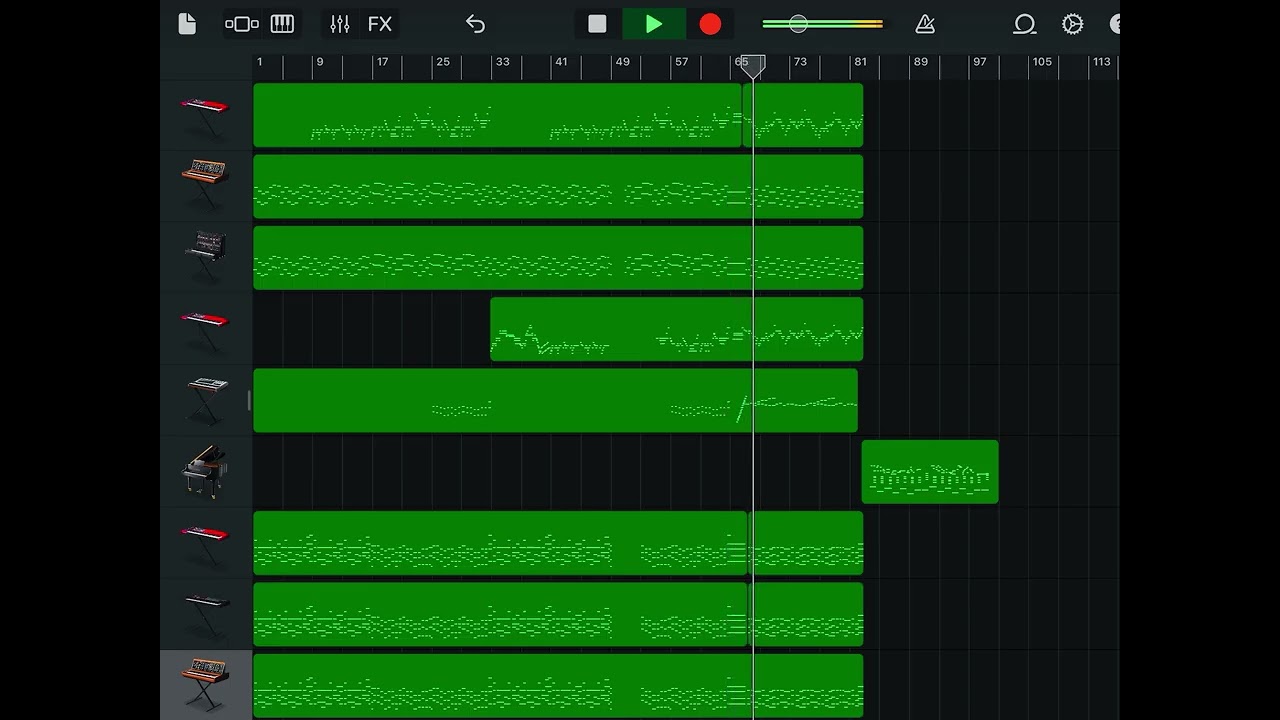
Task: Click bar 57 on the ruler
Action: click(681, 62)
